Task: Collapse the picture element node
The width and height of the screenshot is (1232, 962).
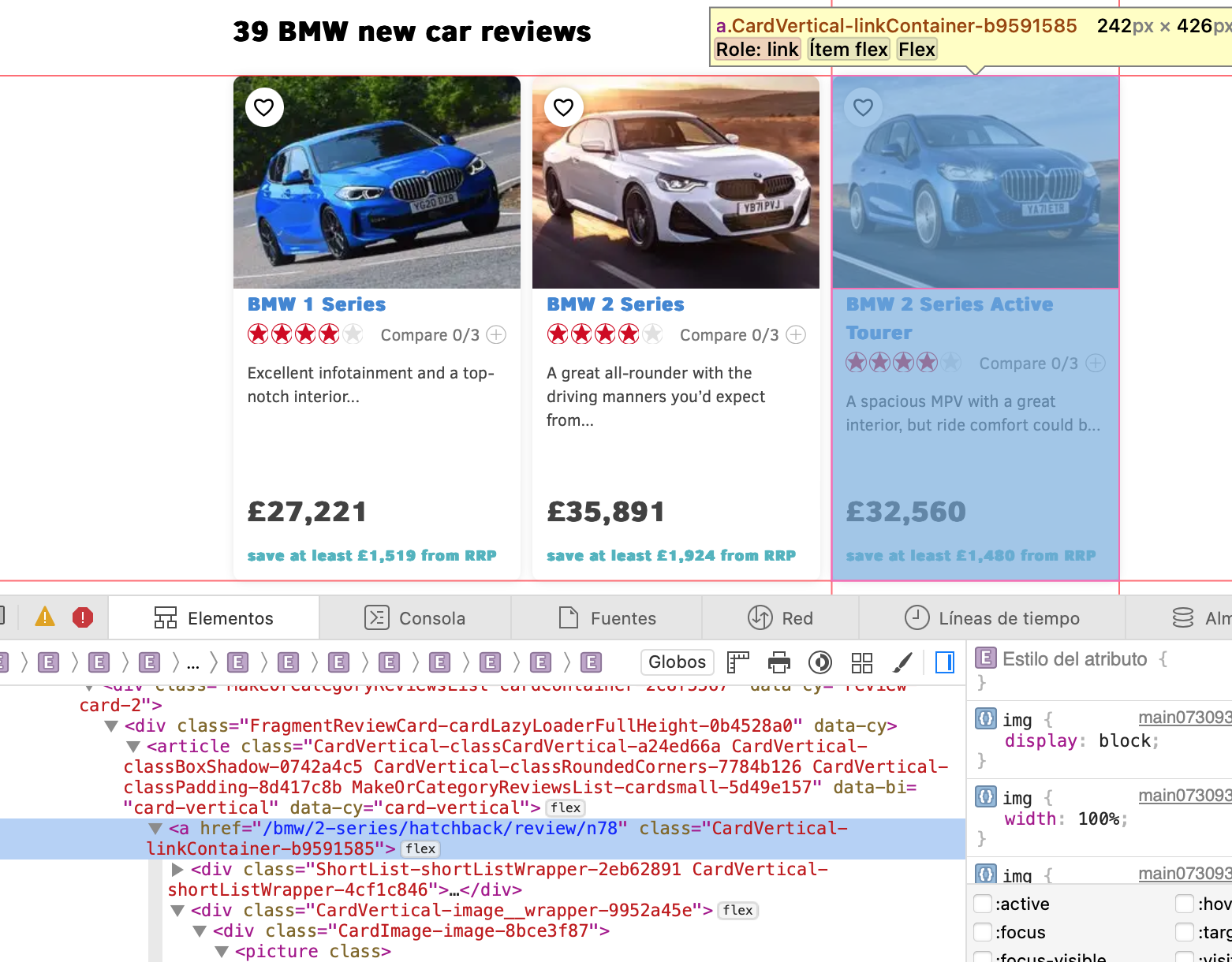Action: [x=222, y=951]
